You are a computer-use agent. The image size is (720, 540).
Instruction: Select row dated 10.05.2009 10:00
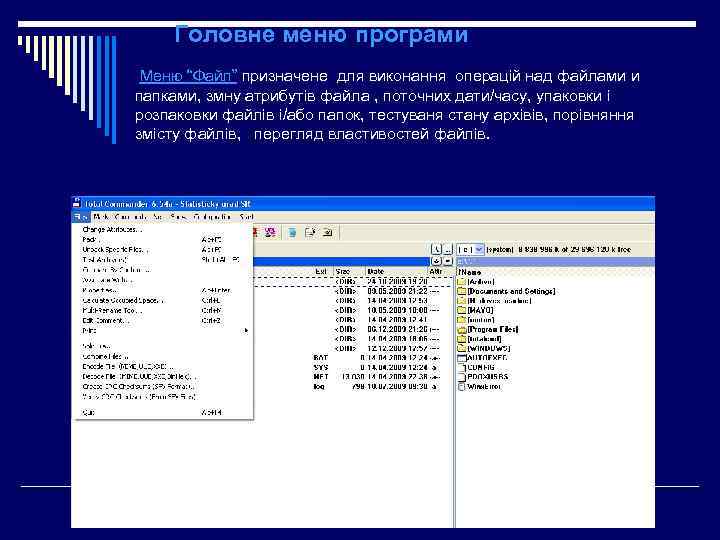click(353, 310)
